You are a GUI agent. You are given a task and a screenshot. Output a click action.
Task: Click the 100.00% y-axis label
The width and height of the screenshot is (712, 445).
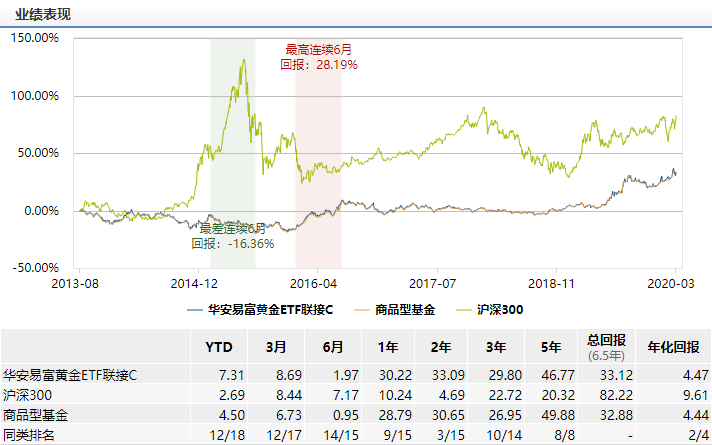pos(35,96)
